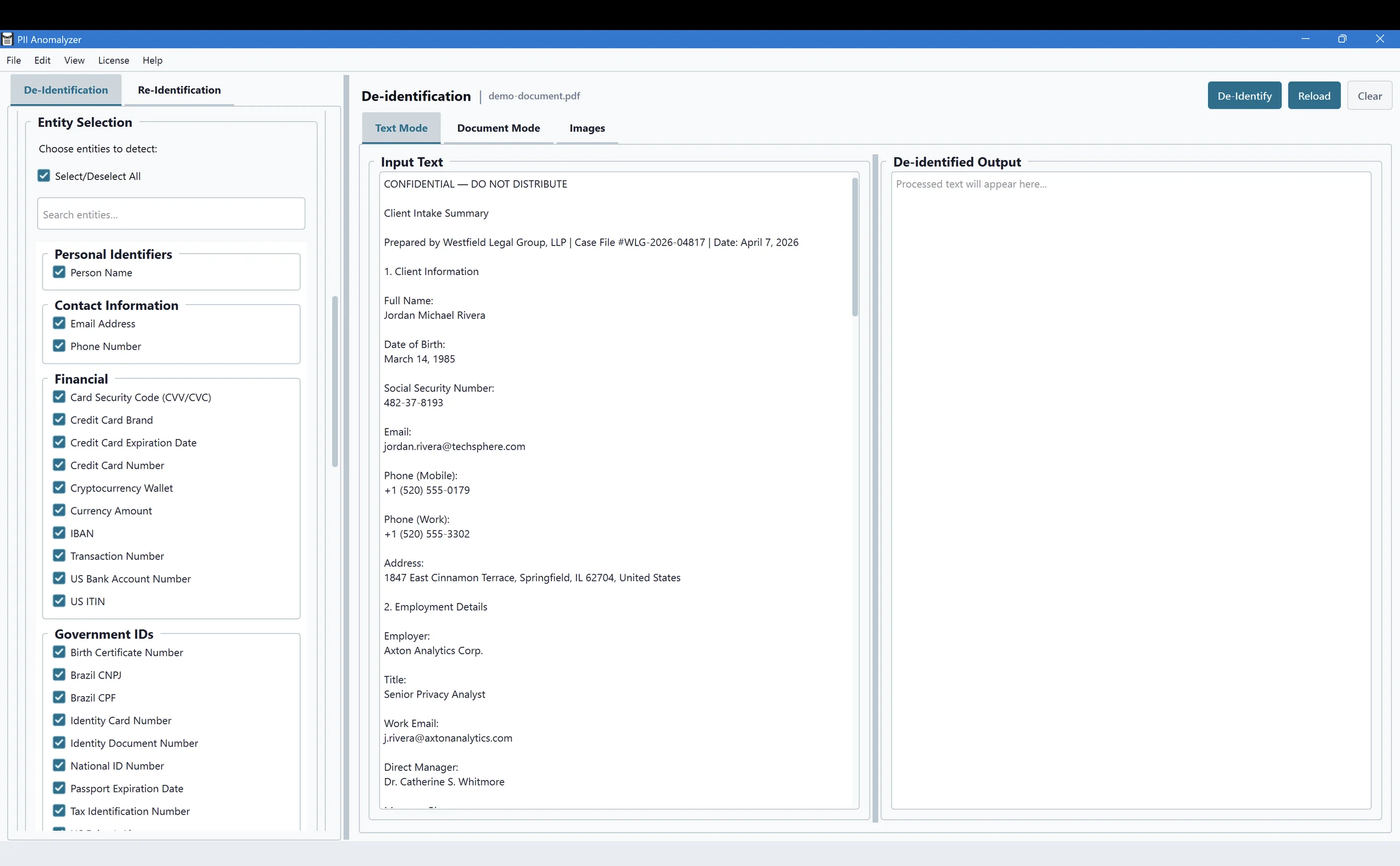
Task: Toggle the IBAN checkbox
Action: click(x=59, y=533)
